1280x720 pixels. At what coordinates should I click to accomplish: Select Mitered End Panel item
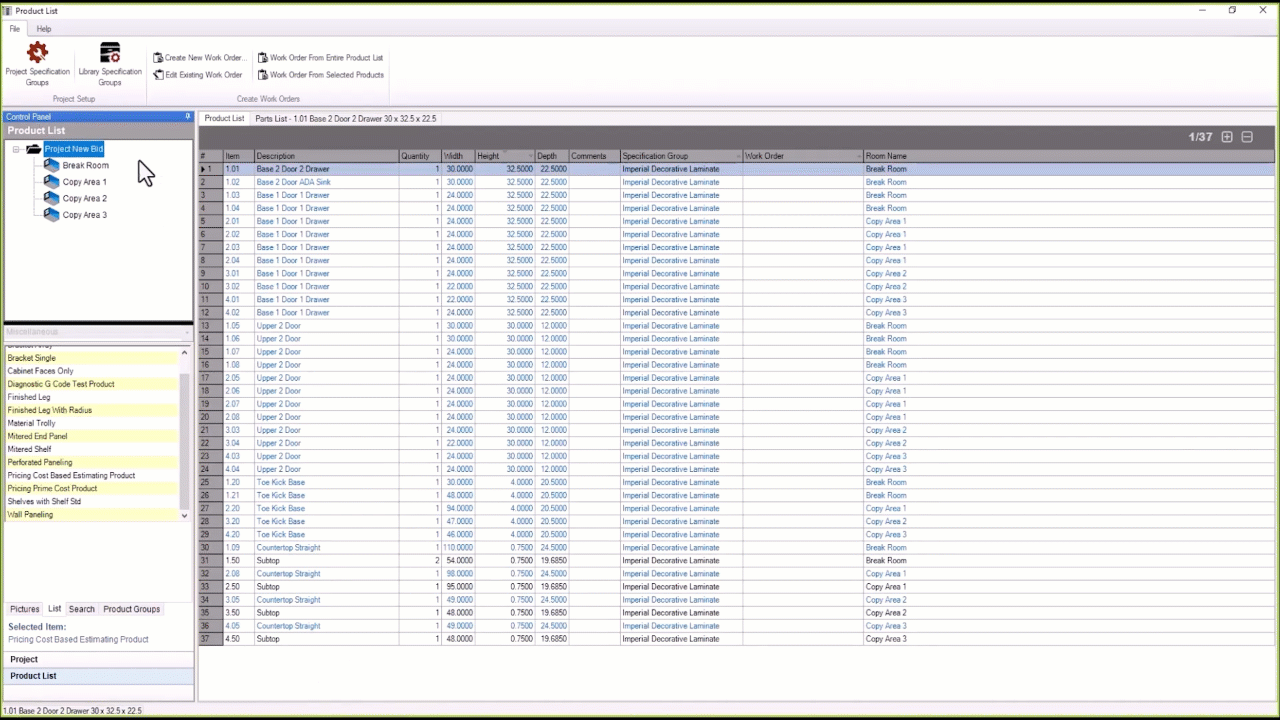pyautogui.click(x=92, y=436)
